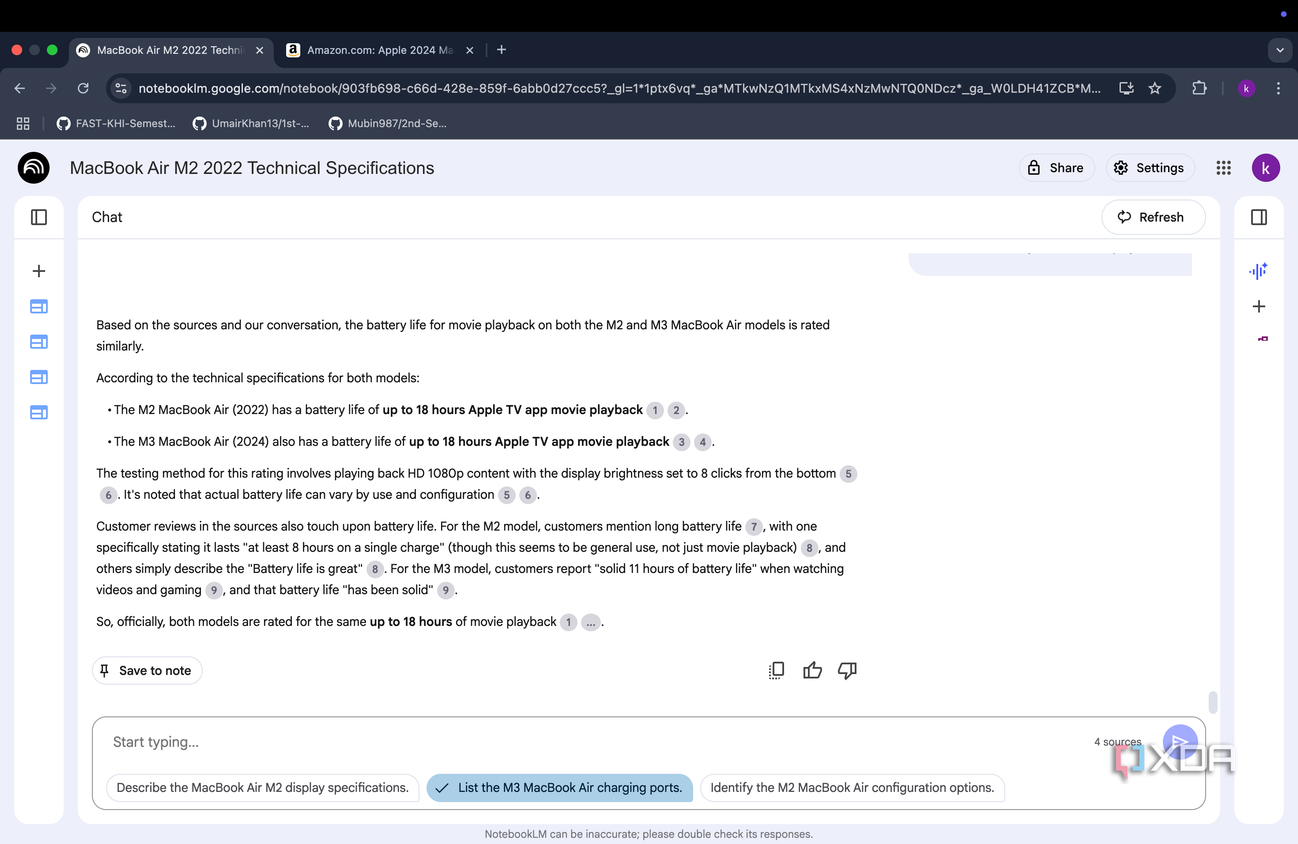Image resolution: width=1298 pixels, height=844 pixels.
Task: Open NotebookLM Settings
Action: (x=1149, y=168)
